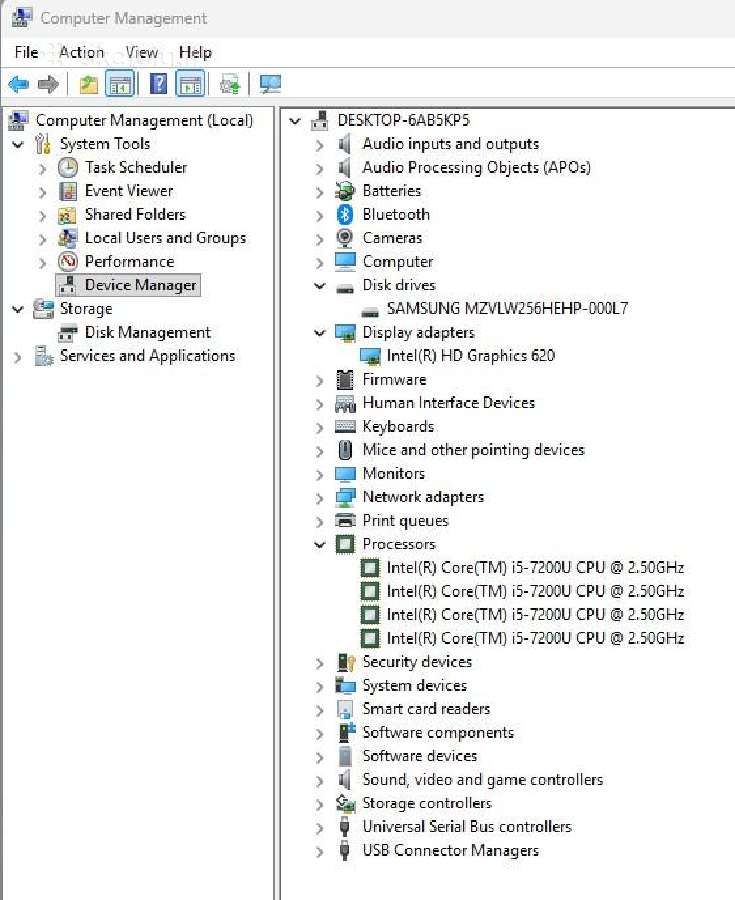Select Performance label in System Tools

(129, 262)
